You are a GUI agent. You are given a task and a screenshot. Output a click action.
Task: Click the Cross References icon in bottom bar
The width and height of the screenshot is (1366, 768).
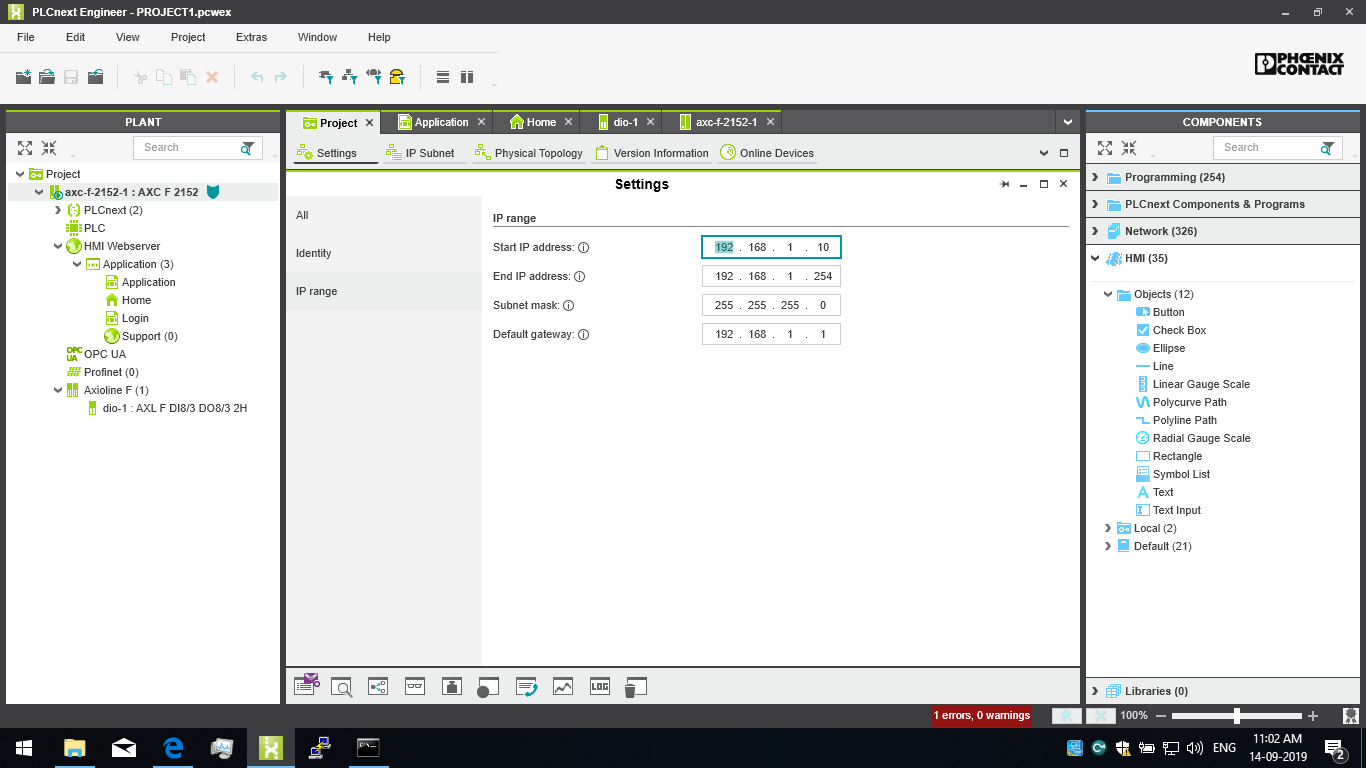(378, 686)
